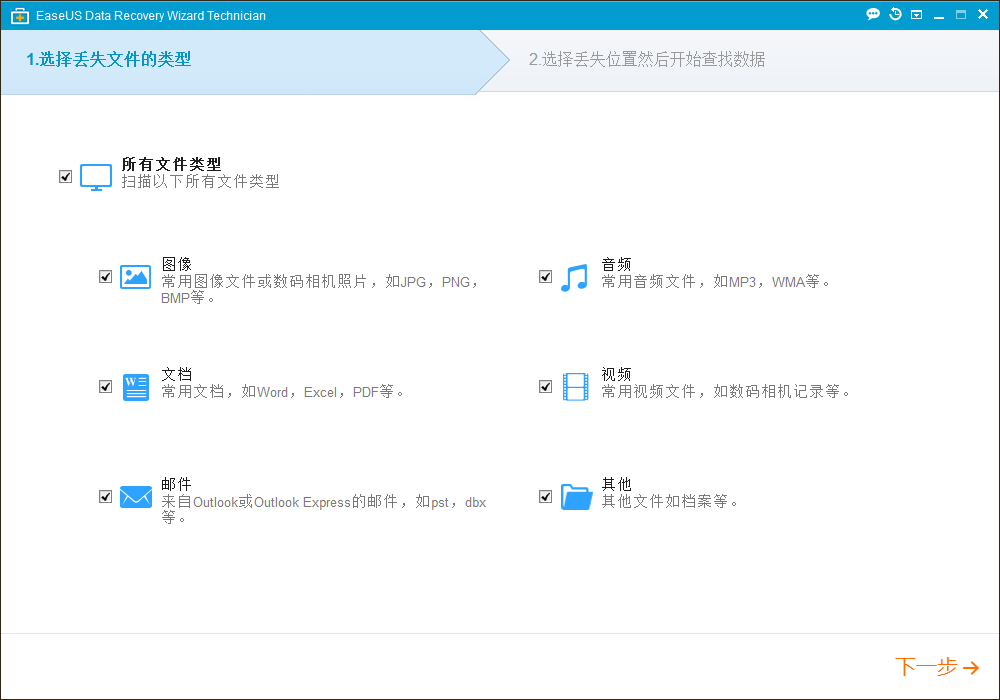Click the image (图像) picture icon
The width and height of the screenshot is (1000, 700).
coord(135,277)
